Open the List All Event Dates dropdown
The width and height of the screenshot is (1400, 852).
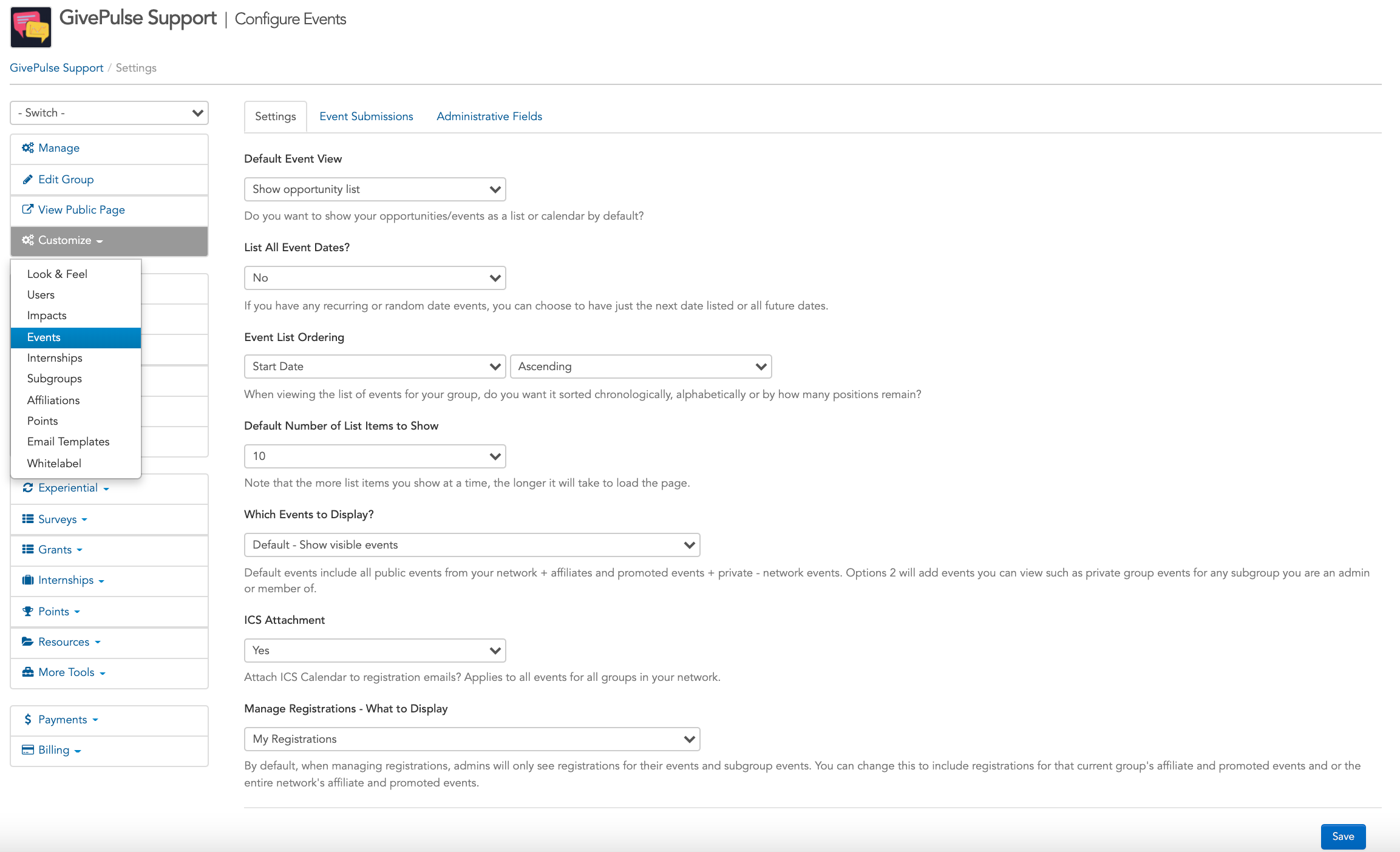coord(375,278)
